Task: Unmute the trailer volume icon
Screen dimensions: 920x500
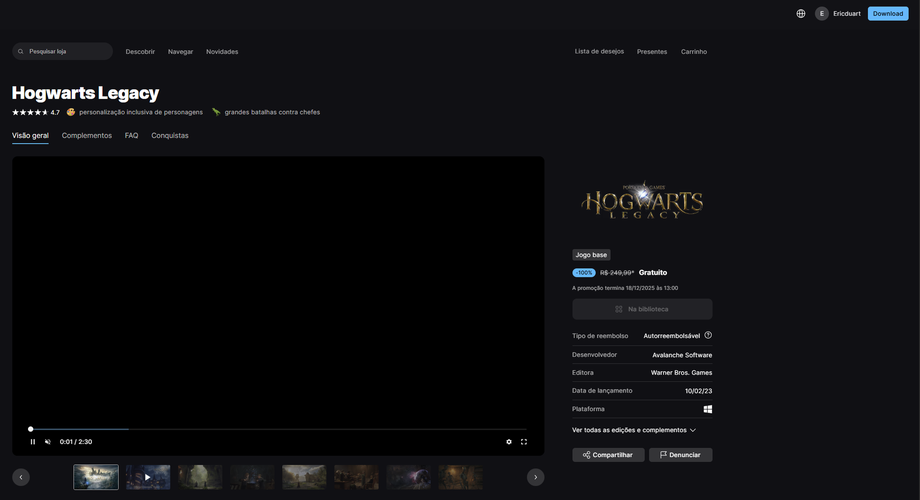Action: 48,442
